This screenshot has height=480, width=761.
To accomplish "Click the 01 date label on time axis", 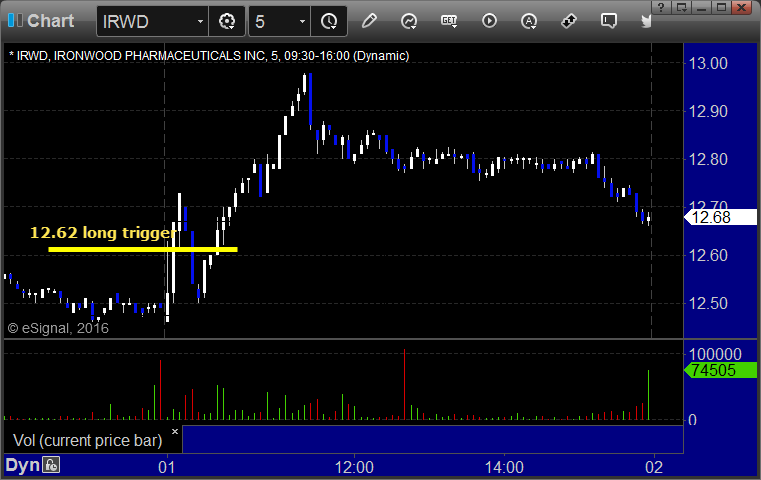I will pyautogui.click(x=166, y=467).
